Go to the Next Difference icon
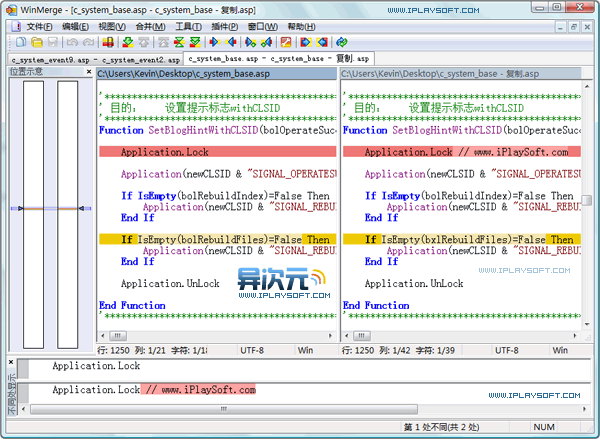600x439 pixels. tap(128, 42)
